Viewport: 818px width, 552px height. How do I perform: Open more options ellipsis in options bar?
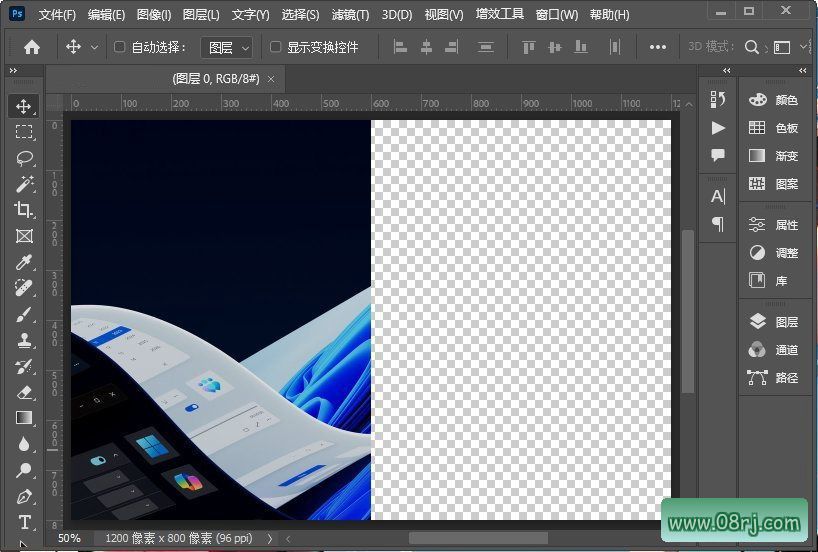(657, 47)
